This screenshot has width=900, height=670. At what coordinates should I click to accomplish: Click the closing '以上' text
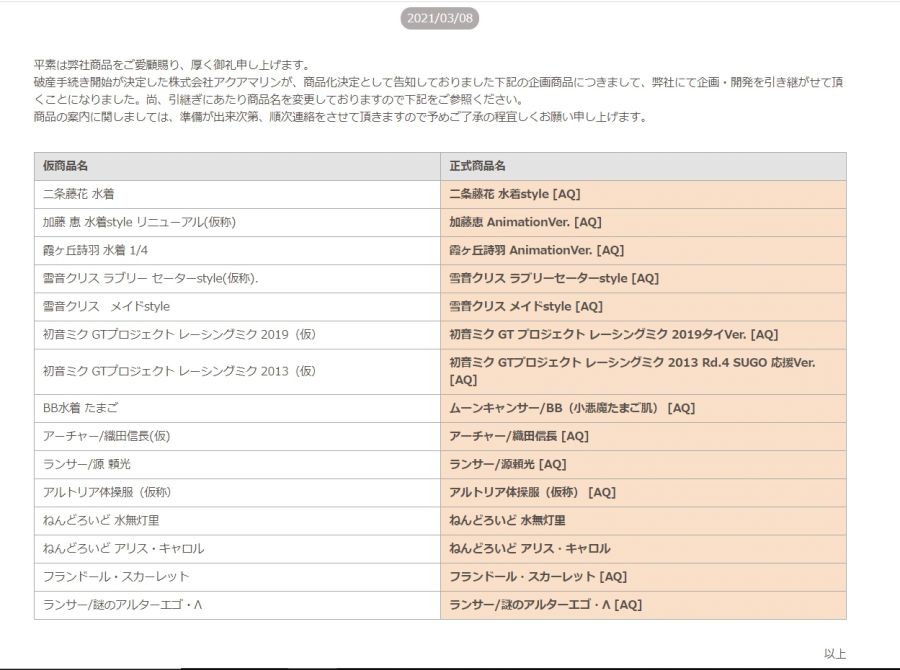[835, 654]
